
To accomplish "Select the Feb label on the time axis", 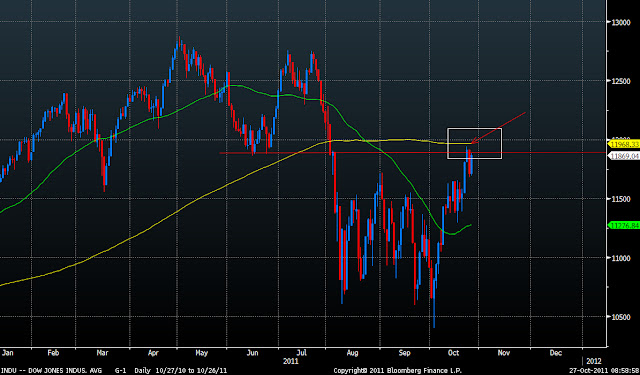I will tap(53, 353).
